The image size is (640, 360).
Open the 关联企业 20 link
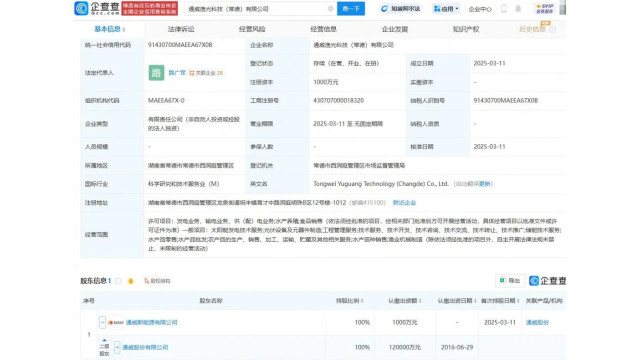[206, 73]
